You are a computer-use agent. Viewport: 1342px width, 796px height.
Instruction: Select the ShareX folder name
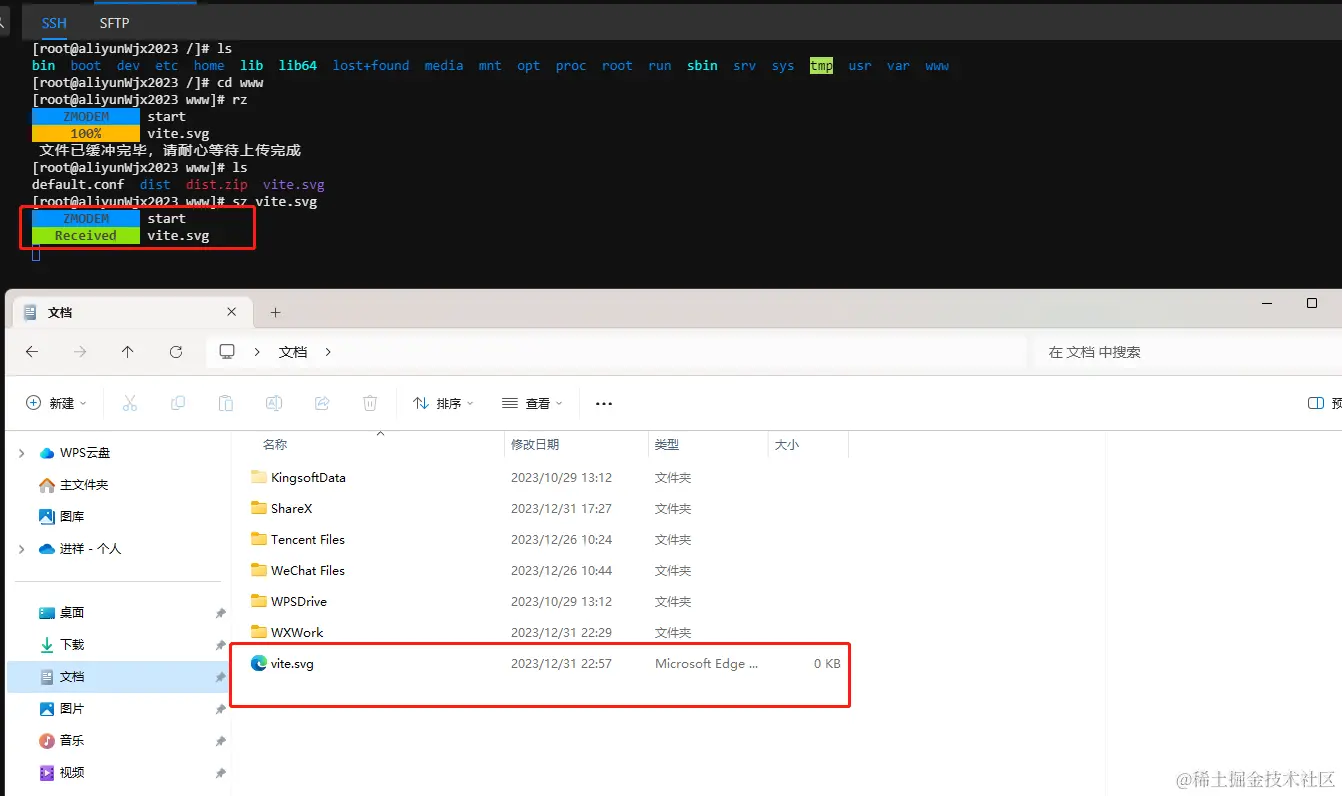tap(292, 508)
